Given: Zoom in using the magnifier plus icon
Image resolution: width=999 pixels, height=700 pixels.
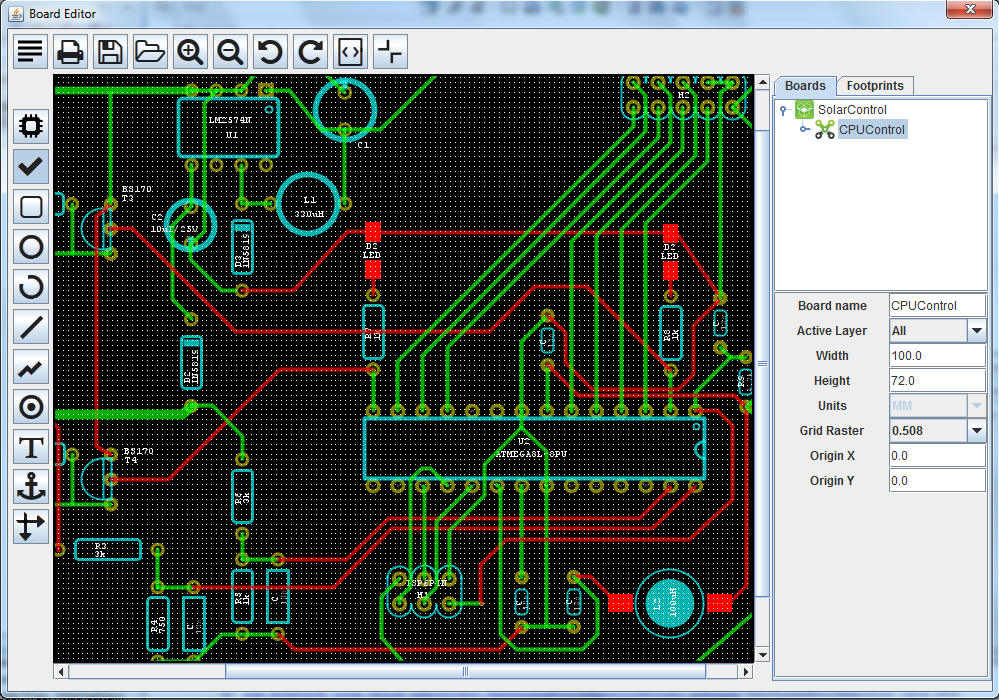Looking at the screenshot, I should (190, 51).
